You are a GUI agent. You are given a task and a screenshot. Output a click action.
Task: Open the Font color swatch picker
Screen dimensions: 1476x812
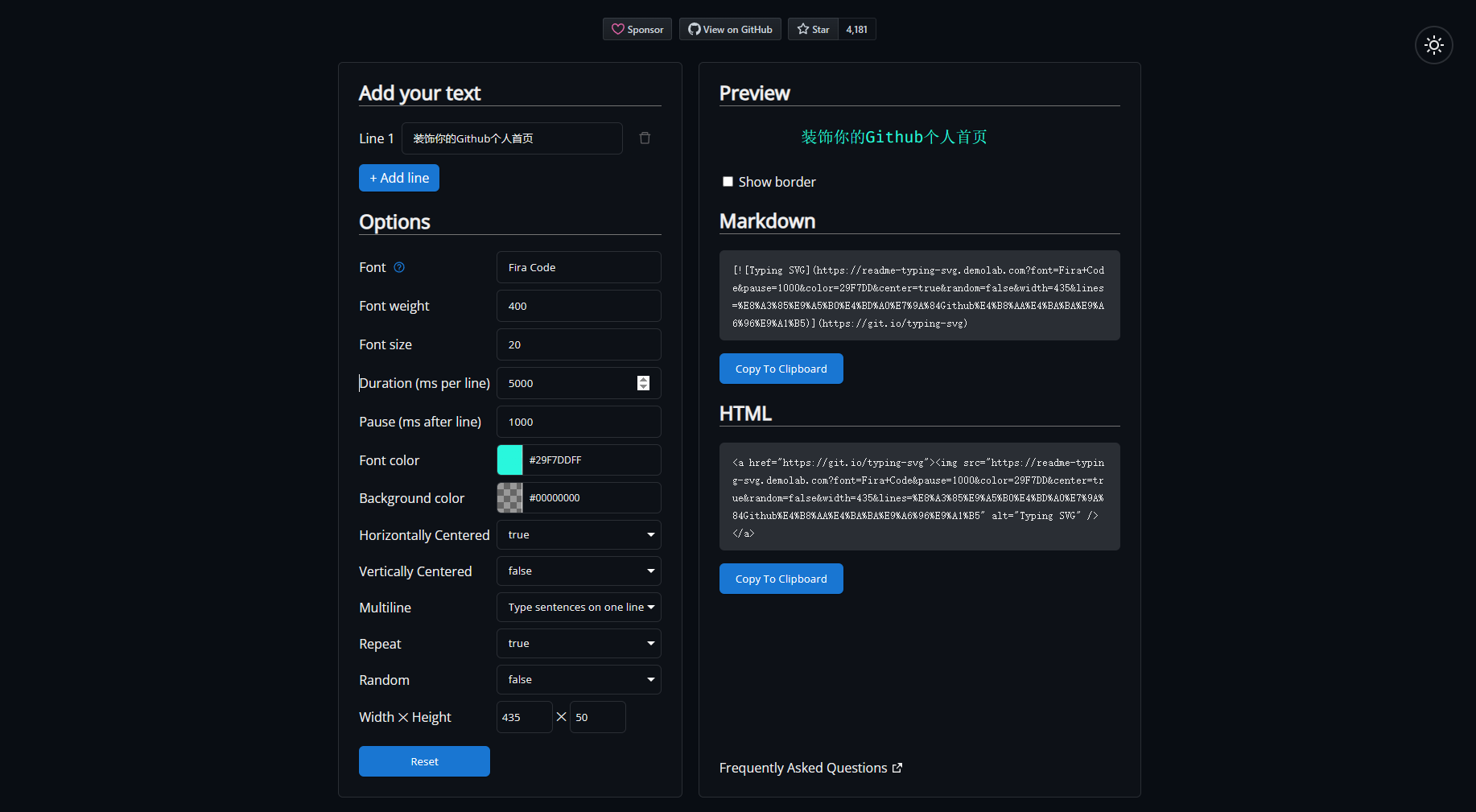[x=510, y=460]
